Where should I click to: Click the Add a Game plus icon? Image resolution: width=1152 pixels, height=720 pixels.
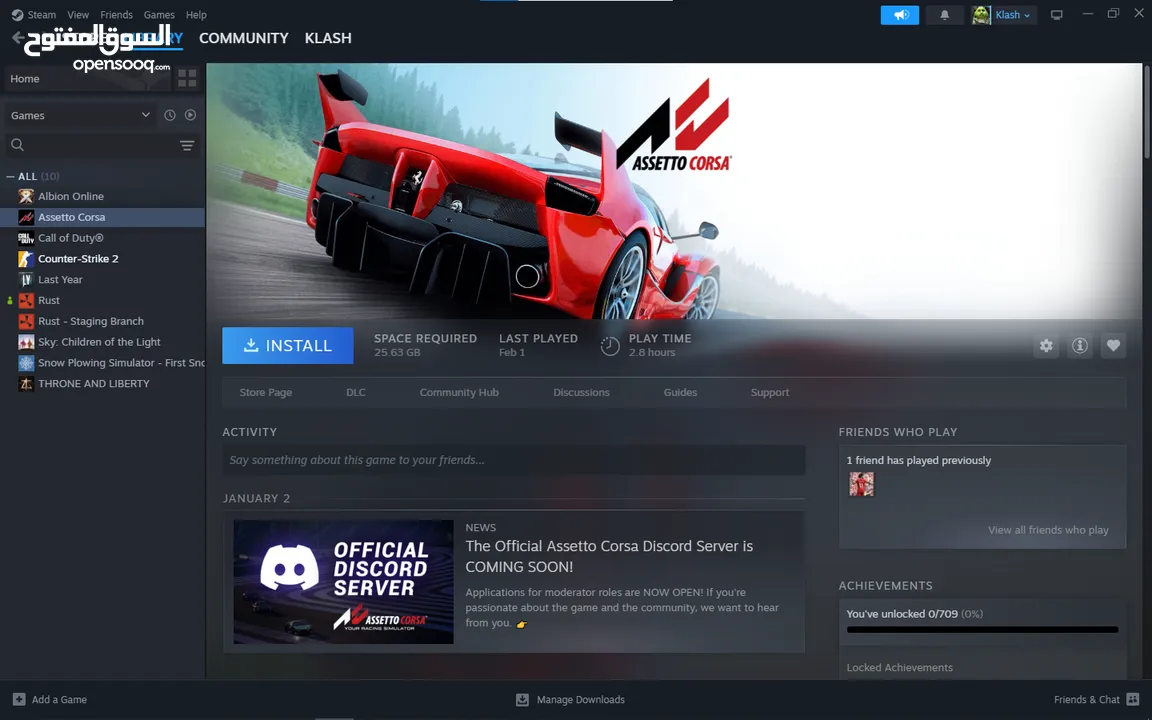pos(19,699)
